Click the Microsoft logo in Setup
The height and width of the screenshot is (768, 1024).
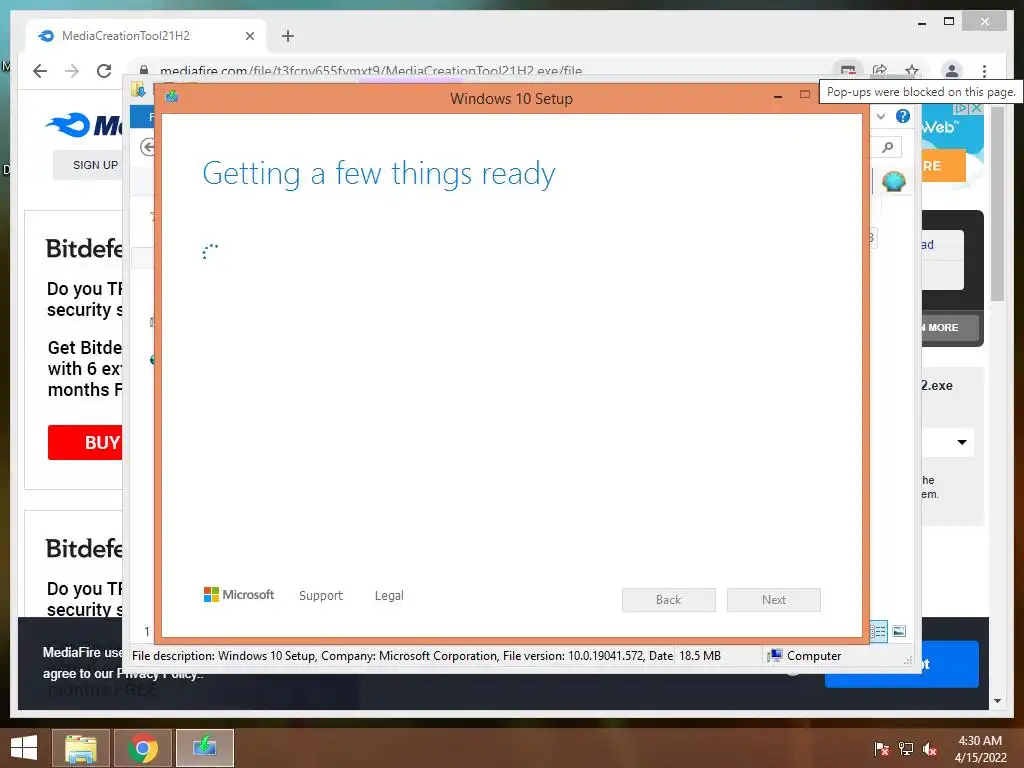pos(238,595)
